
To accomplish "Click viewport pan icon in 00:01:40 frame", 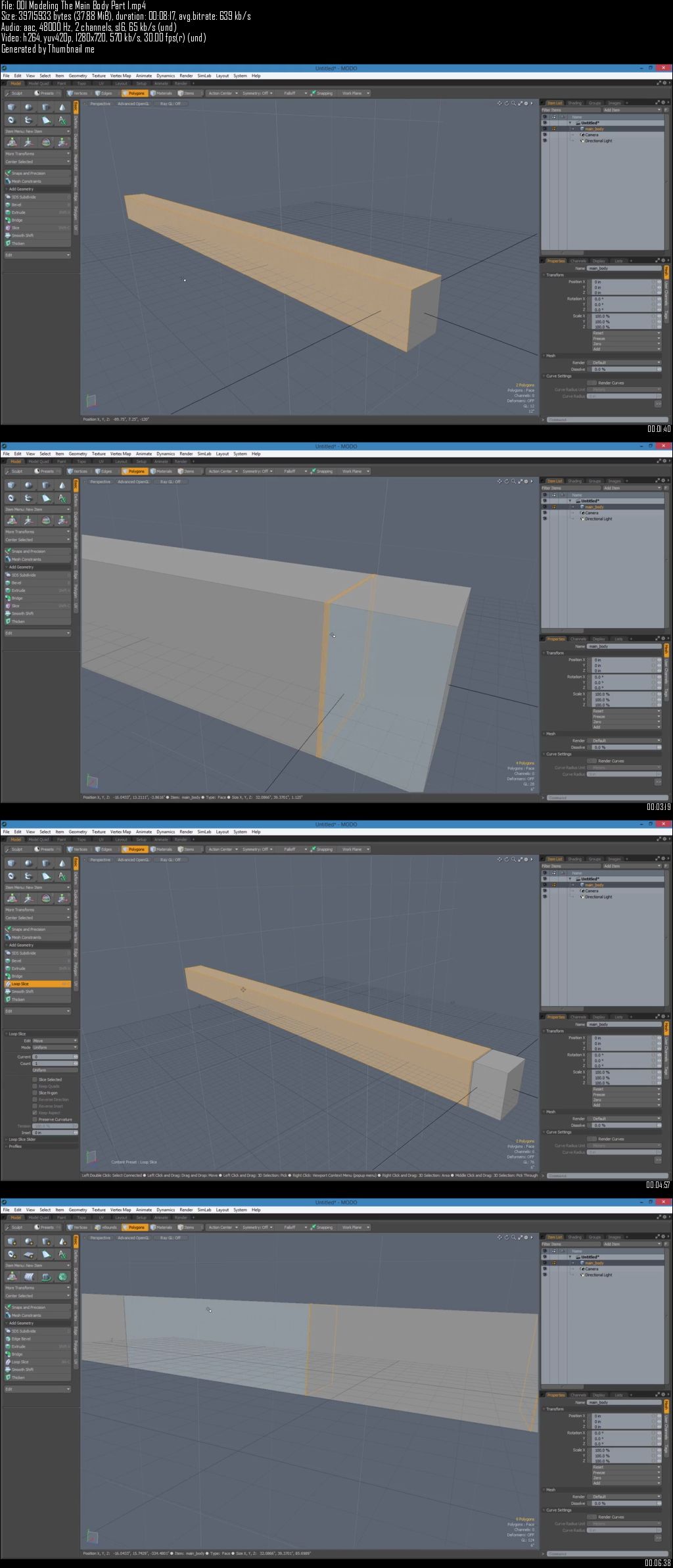I will point(500,103).
